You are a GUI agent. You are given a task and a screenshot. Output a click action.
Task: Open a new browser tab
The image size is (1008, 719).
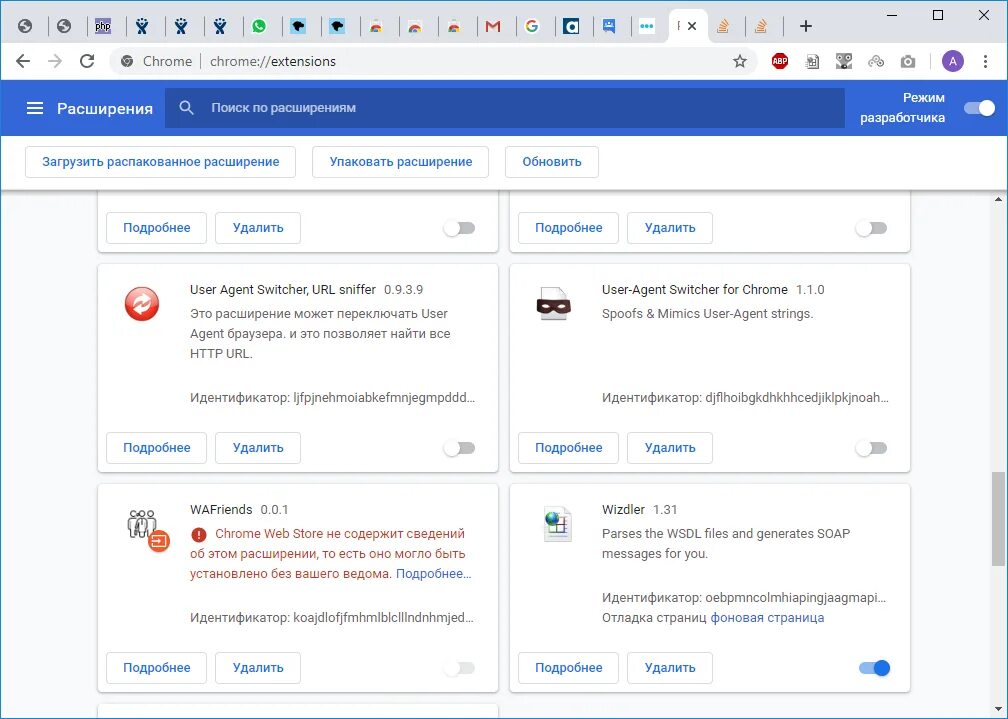(x=806, y=26)
